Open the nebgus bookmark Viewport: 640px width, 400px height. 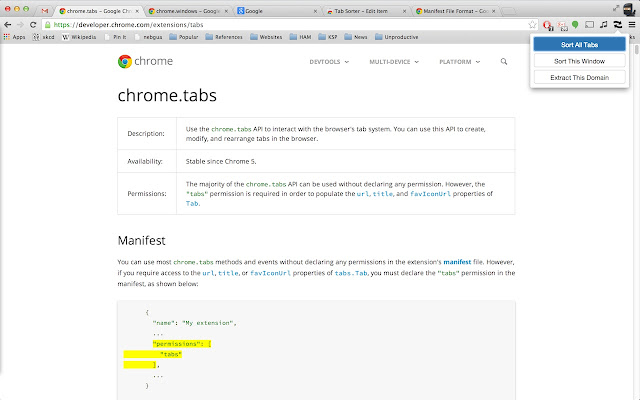coord(149,37)
